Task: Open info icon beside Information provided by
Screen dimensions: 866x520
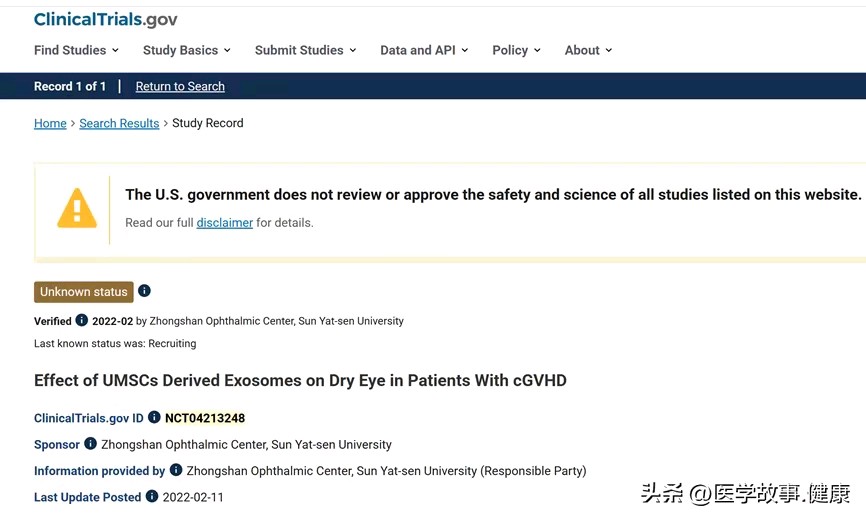Action: tap(176, 470)
